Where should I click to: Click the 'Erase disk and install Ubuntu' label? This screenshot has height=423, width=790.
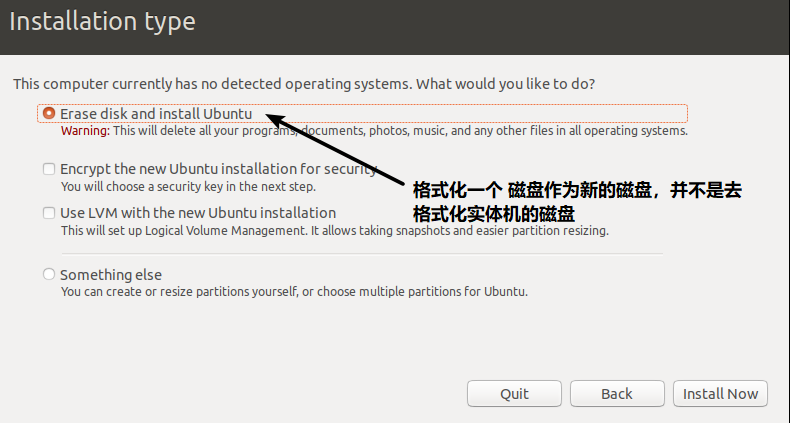coord(156,114)
